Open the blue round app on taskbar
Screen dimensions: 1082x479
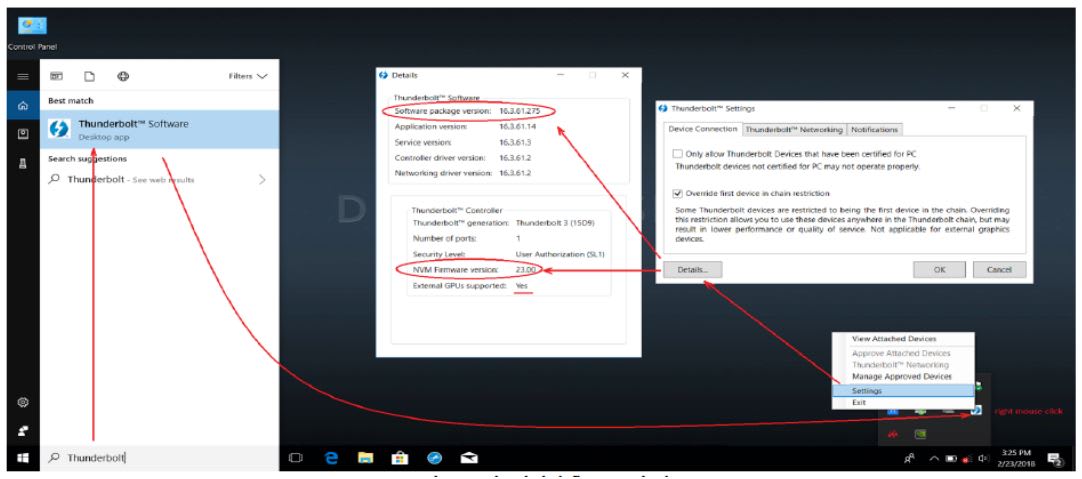(x=435, y=458)
